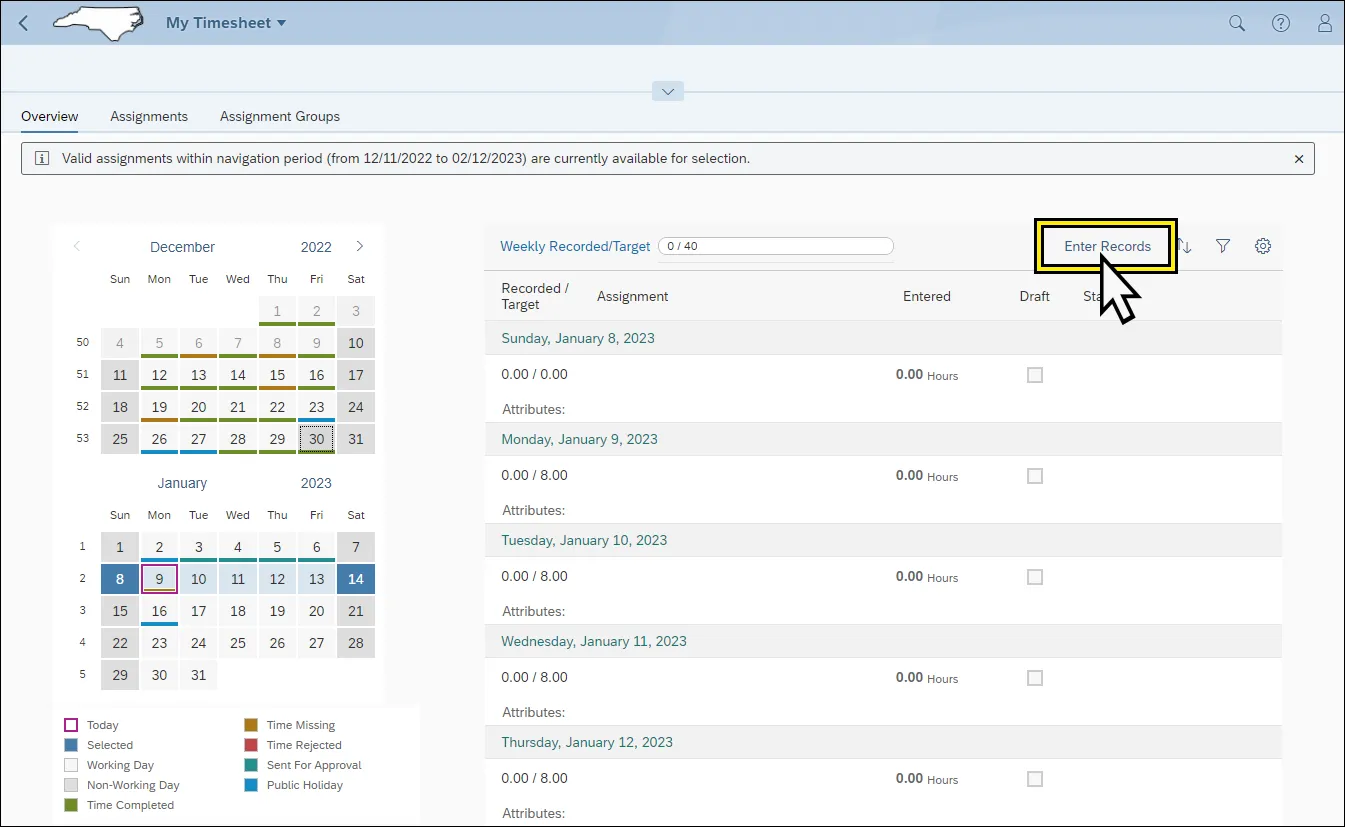Open help question mark icon

click(1281, 23)
